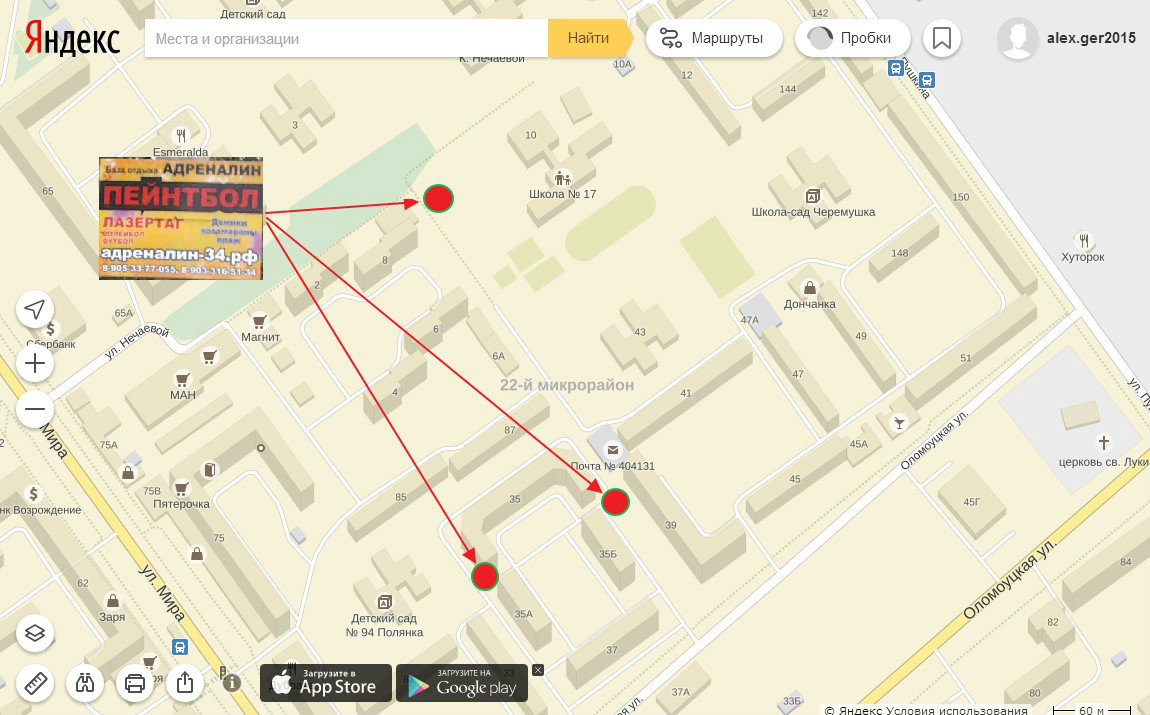
Task: Open the map layers selector
Action: [35, 632]
